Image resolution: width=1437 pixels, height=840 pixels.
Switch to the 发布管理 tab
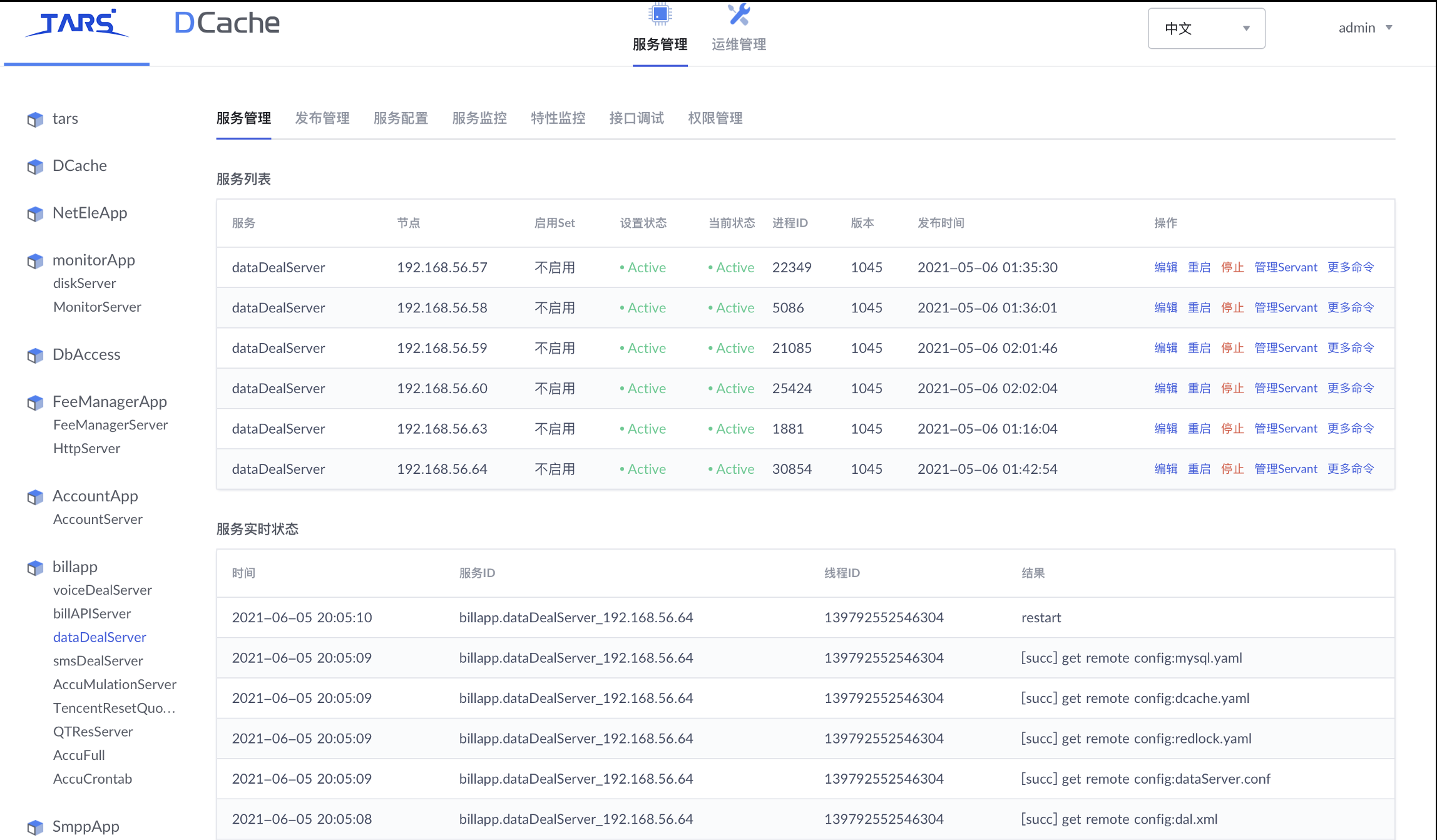coord(322,118)
